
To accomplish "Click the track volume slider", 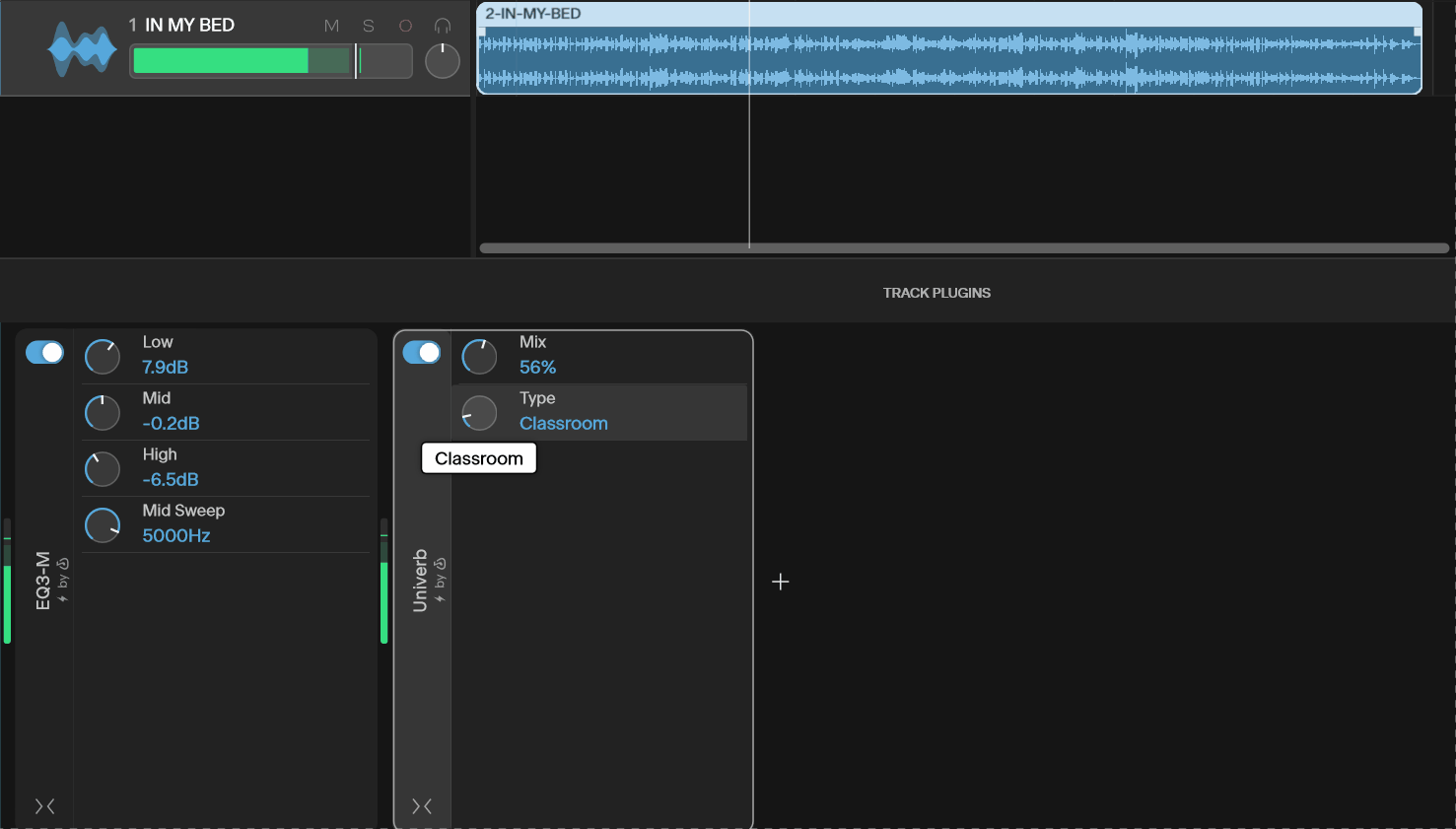I will coord(271,61).
